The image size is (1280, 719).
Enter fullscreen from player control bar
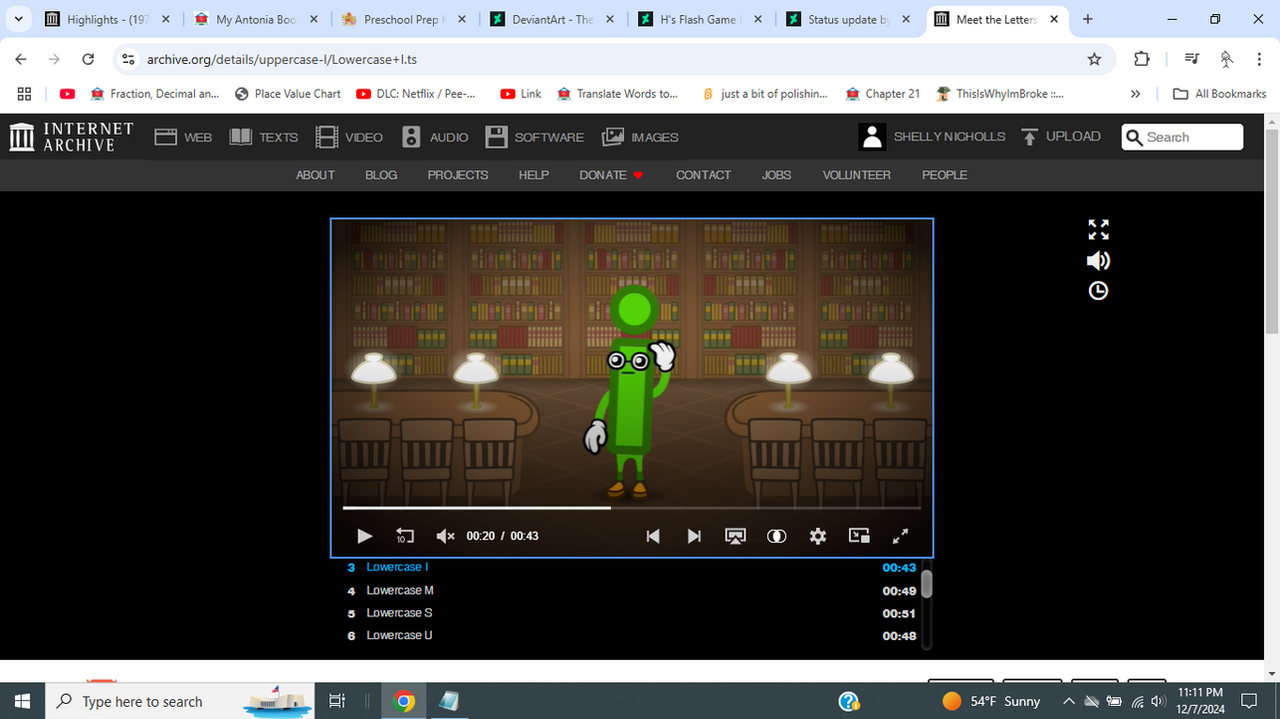tap(900, 536)
